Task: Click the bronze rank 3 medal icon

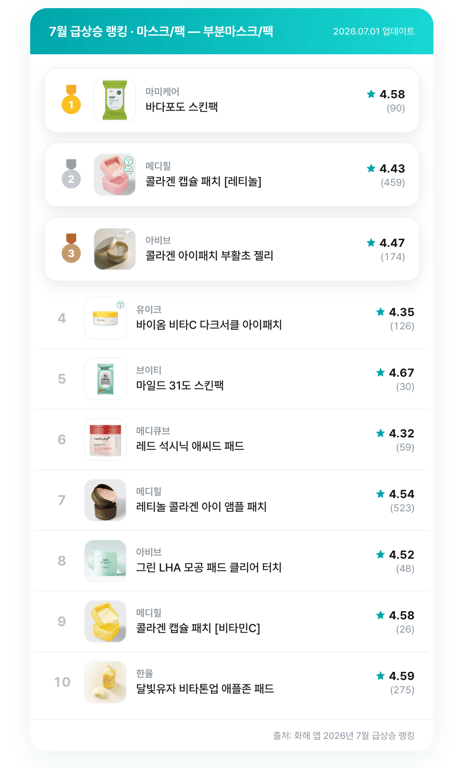Action: (x=71, y=248)
